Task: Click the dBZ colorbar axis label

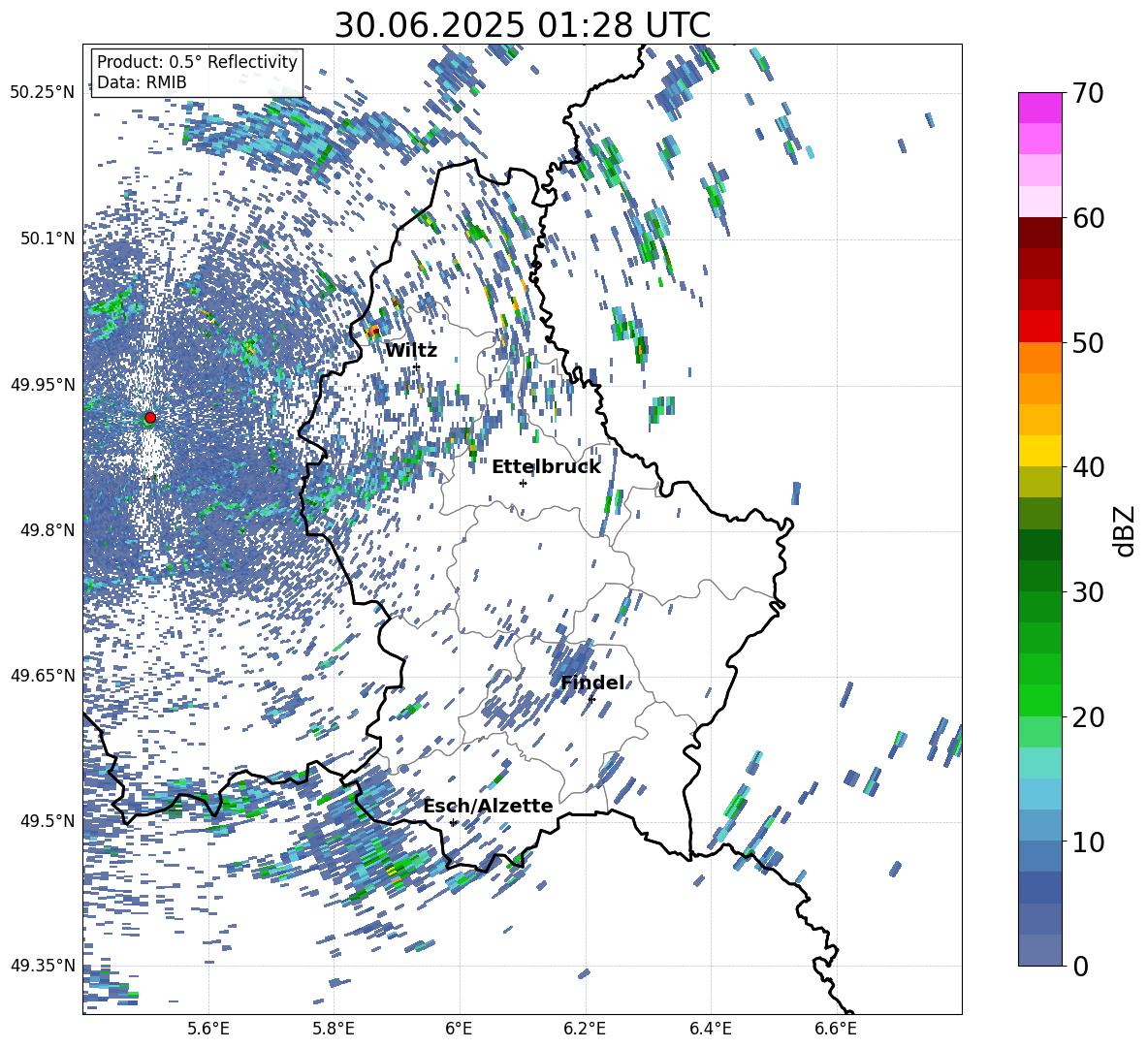Action: coord(1125,530)
